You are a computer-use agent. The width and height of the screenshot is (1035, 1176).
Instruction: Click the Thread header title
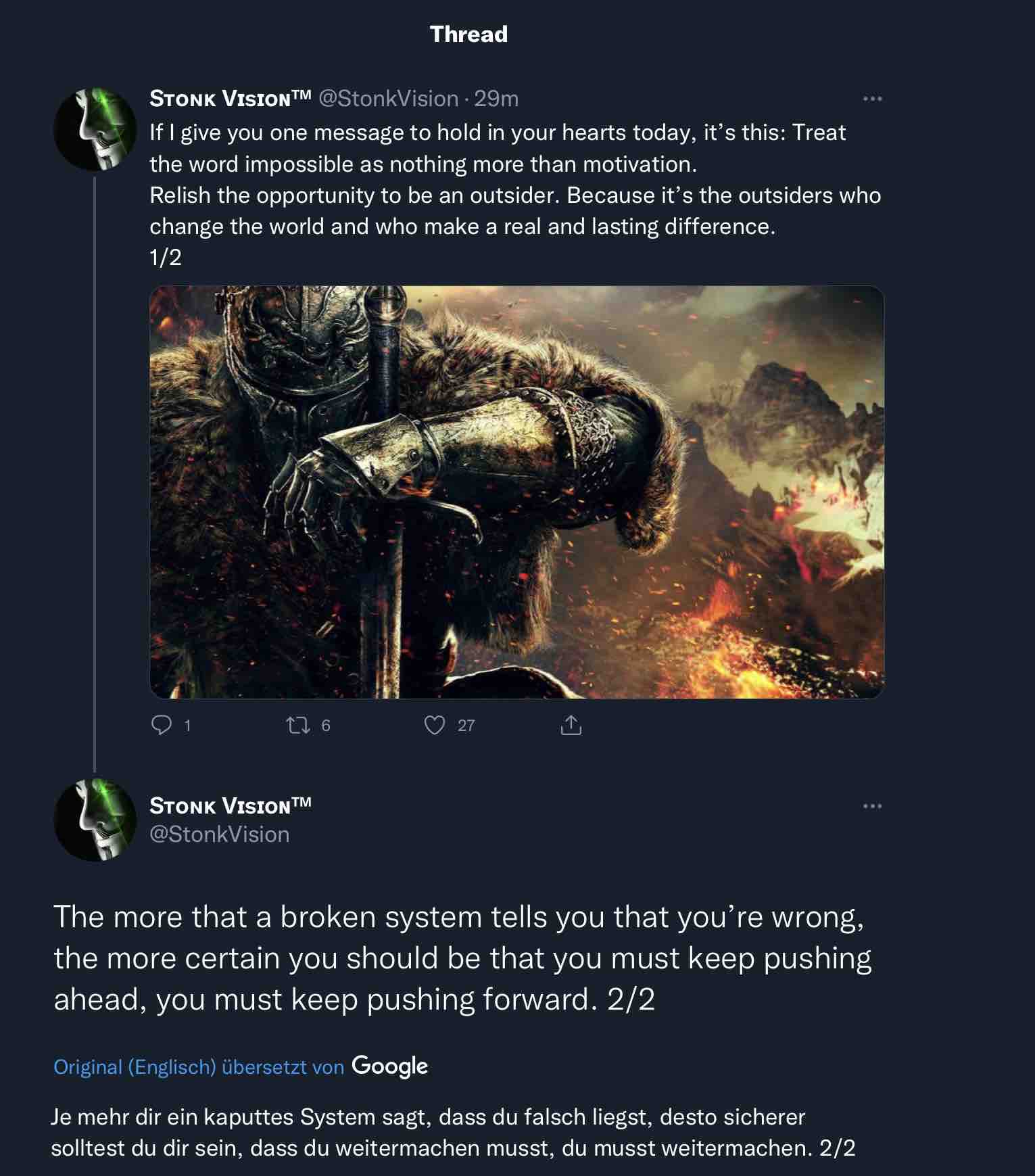pyautogui.click(x=468, y=34)
